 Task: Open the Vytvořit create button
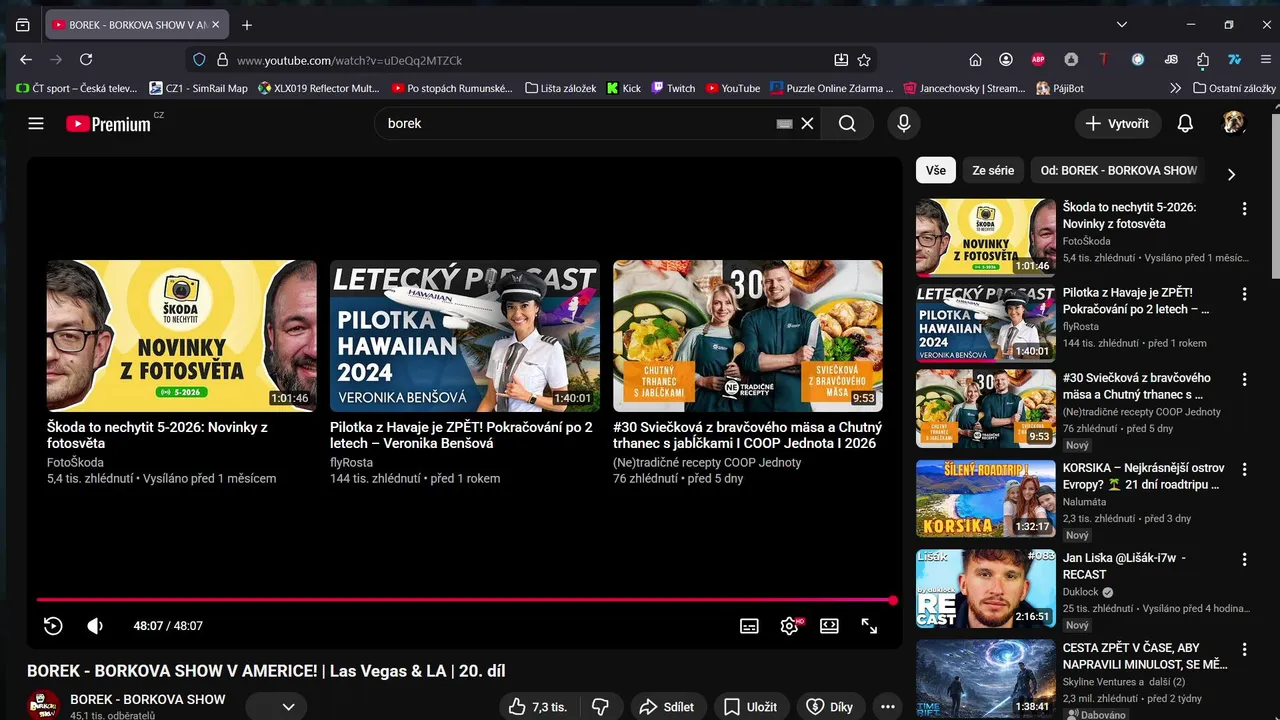click(x=1118, y=124)
